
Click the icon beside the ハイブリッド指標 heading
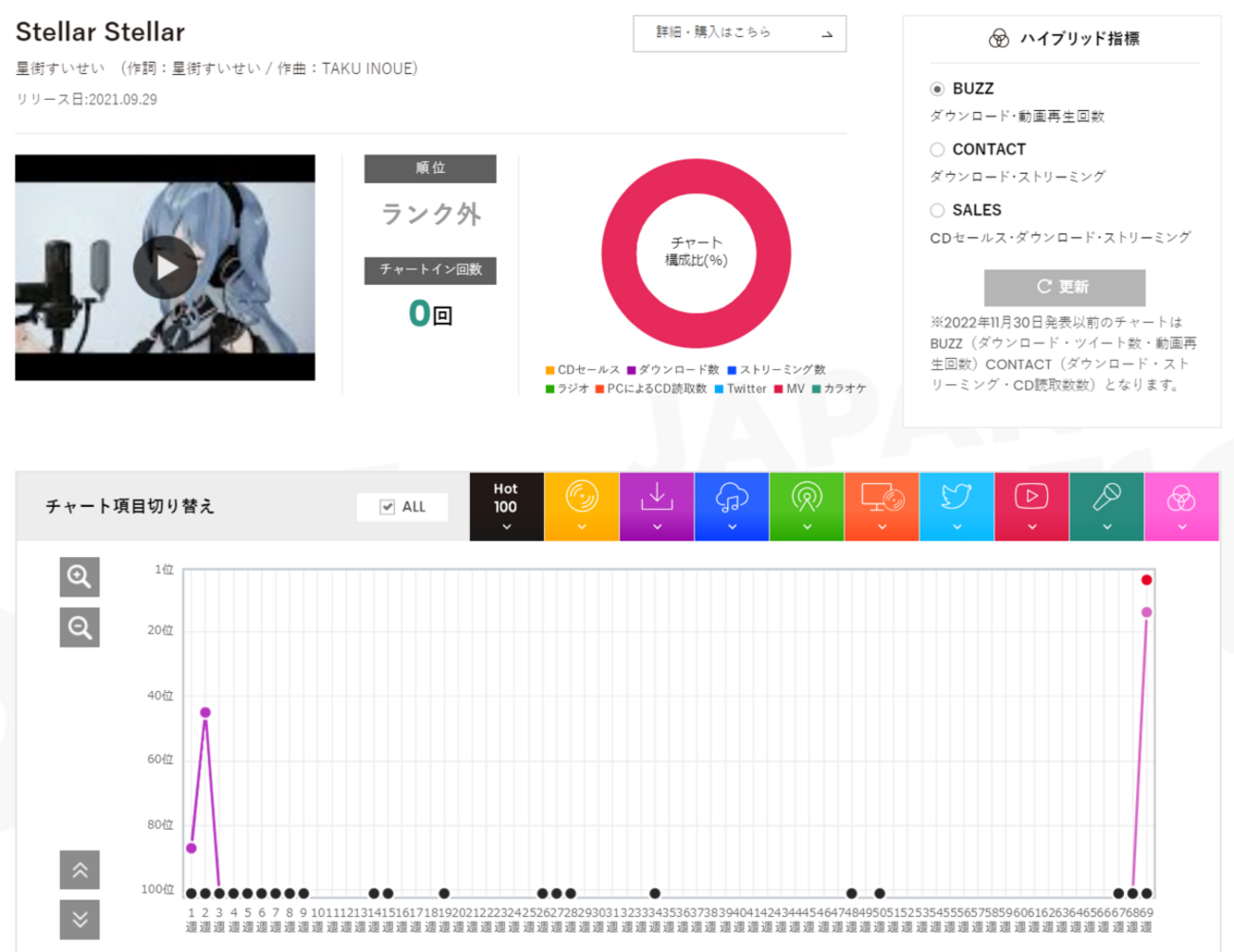(999, 39)
